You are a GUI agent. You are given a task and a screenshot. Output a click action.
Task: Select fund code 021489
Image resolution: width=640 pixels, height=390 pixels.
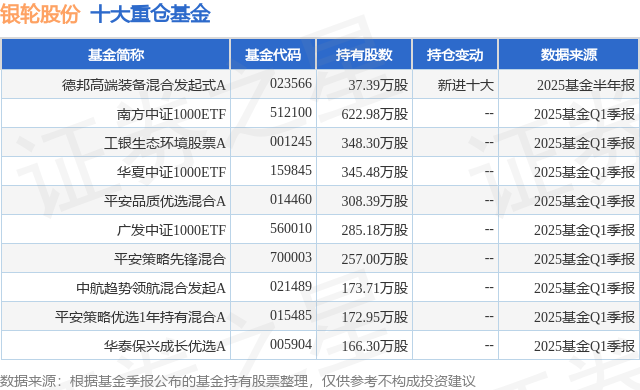coord(291,286)
